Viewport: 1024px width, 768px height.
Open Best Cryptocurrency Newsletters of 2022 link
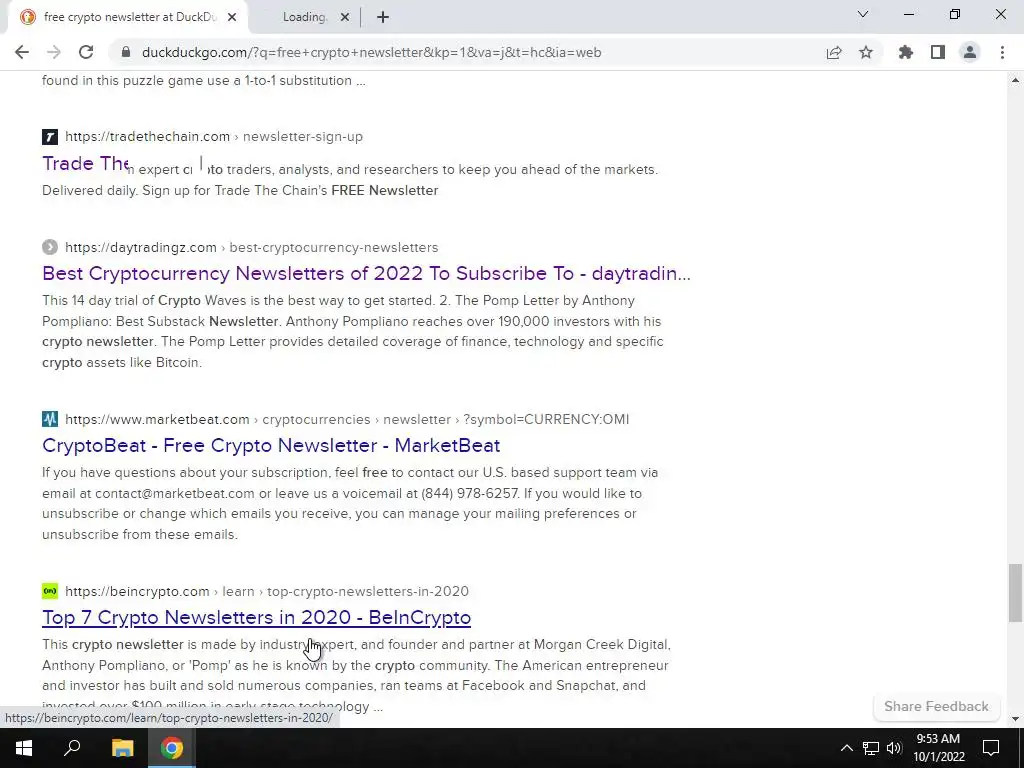(x=366, y=273)
